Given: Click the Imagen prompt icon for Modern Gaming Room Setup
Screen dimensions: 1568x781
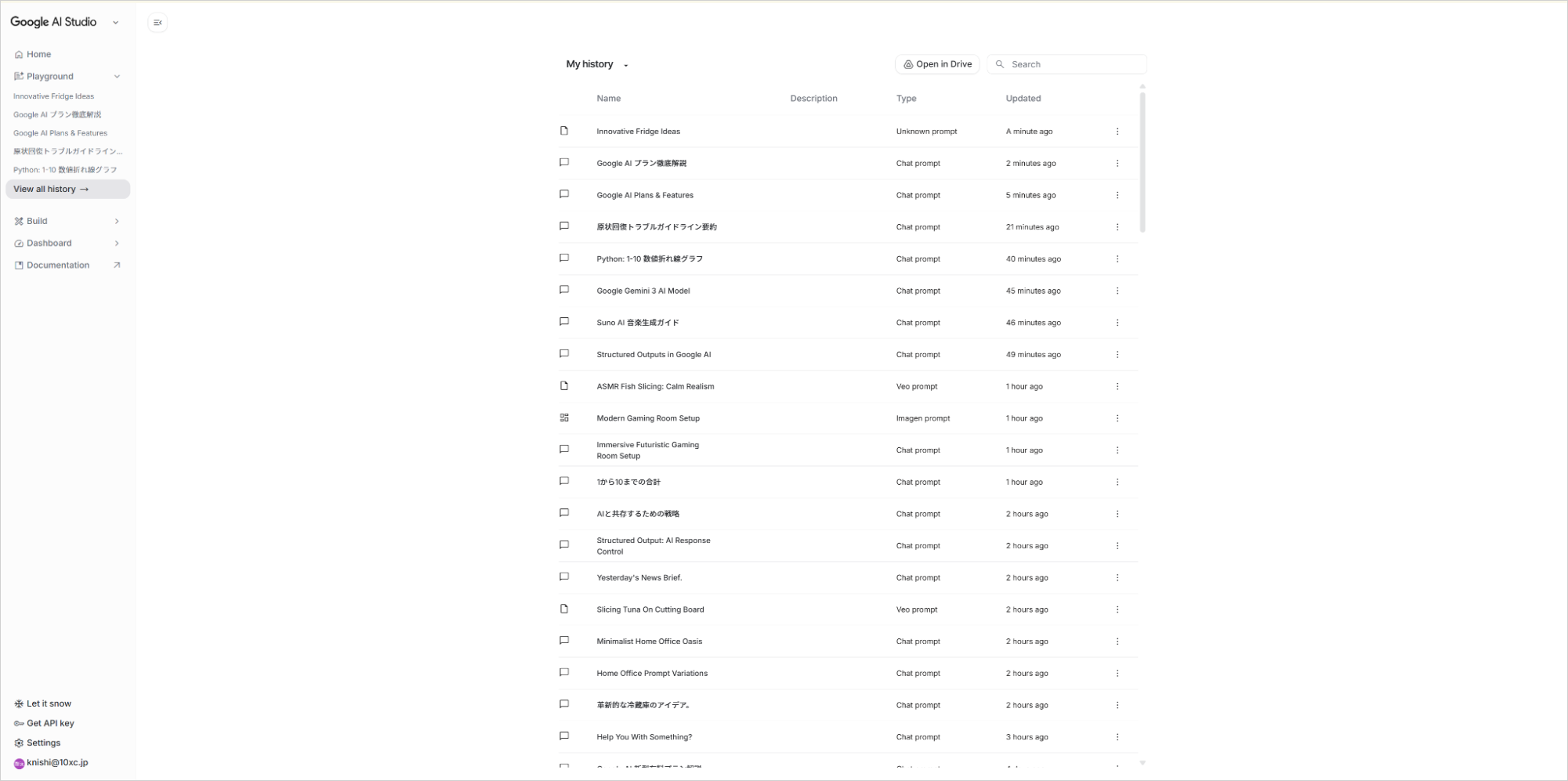Looking at the screenshot, I should click(563, 418).
